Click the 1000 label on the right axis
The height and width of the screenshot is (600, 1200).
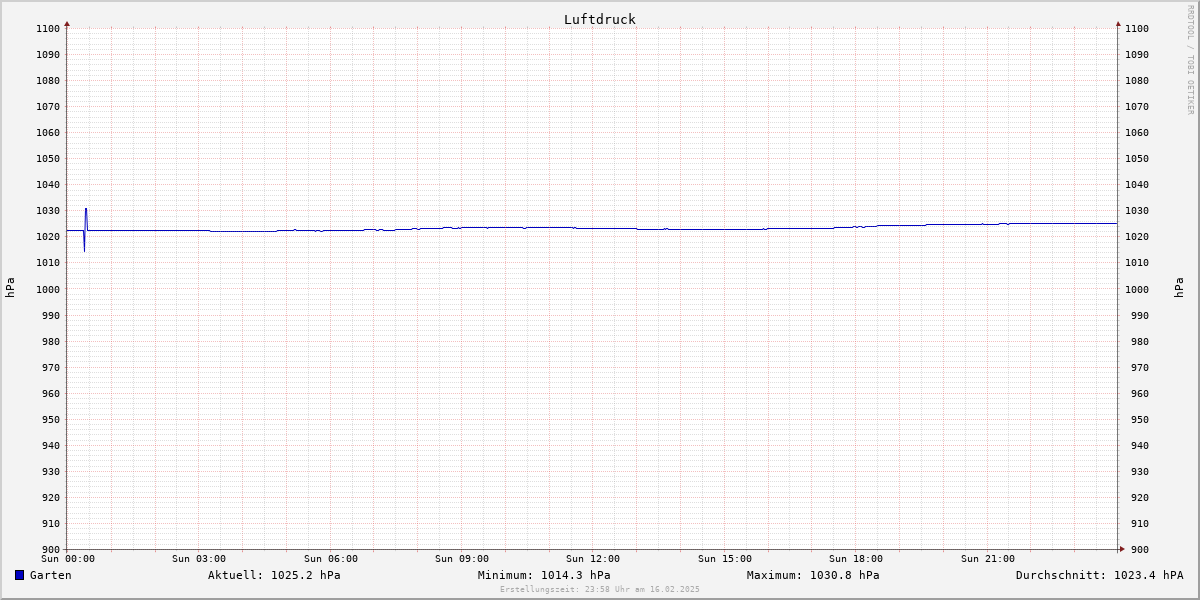point(1137,289)
